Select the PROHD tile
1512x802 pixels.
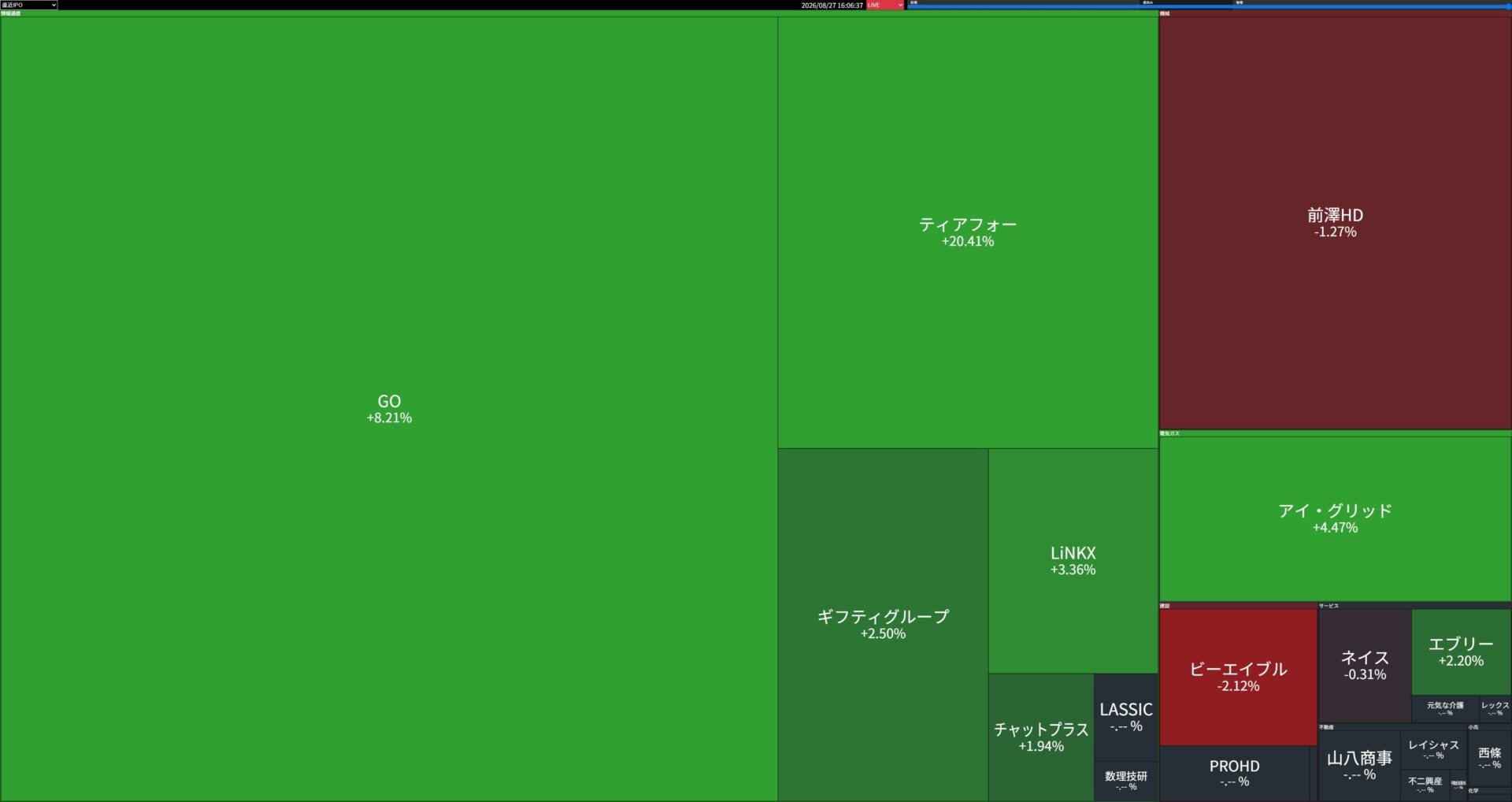pos(1234,773)
